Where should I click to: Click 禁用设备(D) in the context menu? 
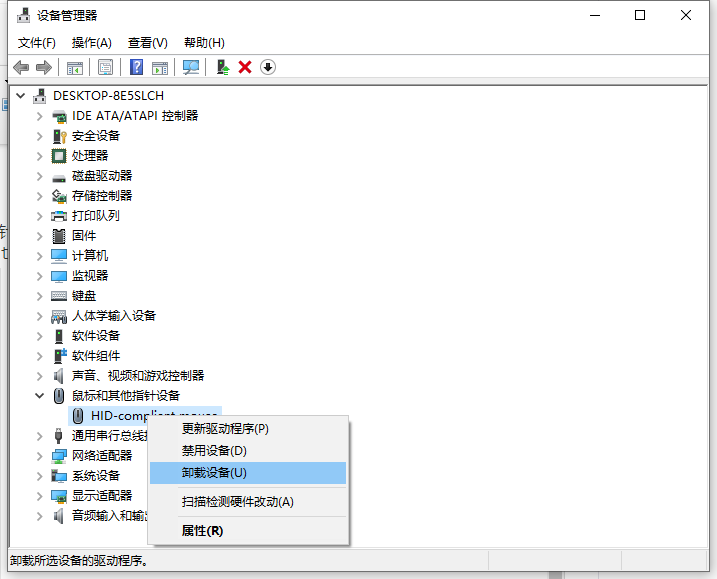[x=214, y=451]
